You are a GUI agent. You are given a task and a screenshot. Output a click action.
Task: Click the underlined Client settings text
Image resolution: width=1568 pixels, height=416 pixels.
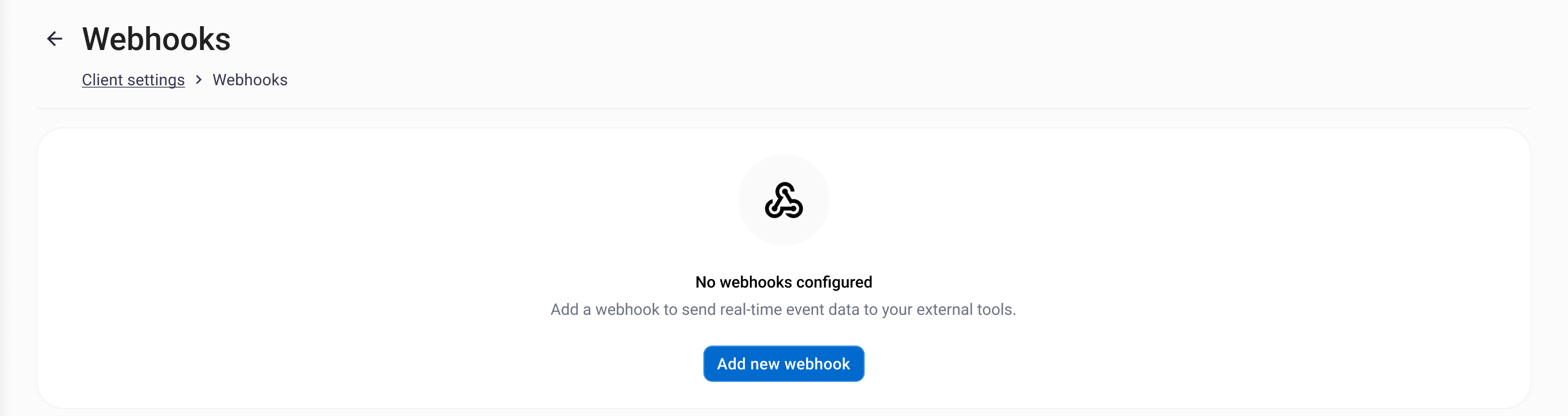pos(134,80)
